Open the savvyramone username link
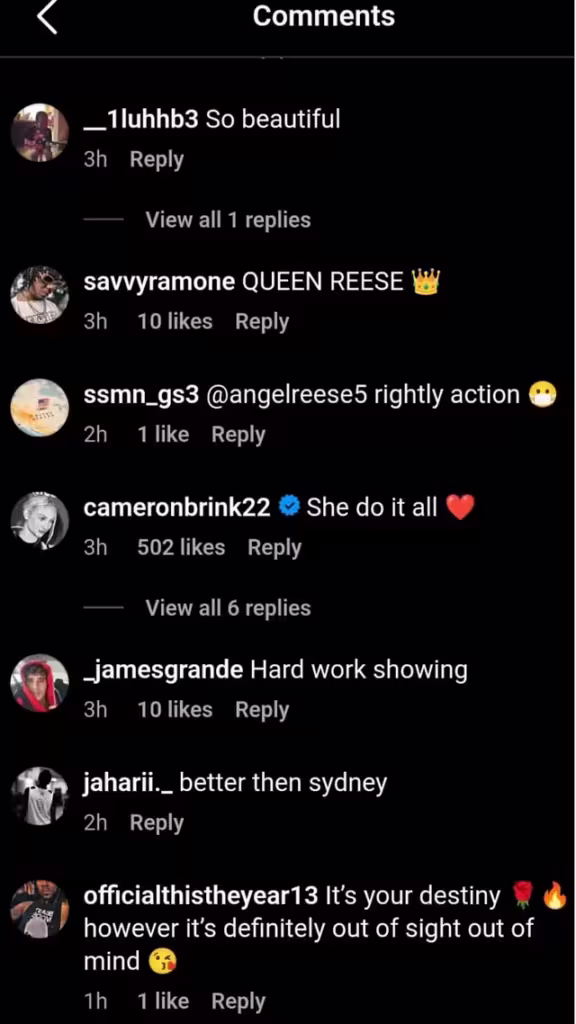The width and height of the screenshot is (576, 1024). click(x=159, y=282)
